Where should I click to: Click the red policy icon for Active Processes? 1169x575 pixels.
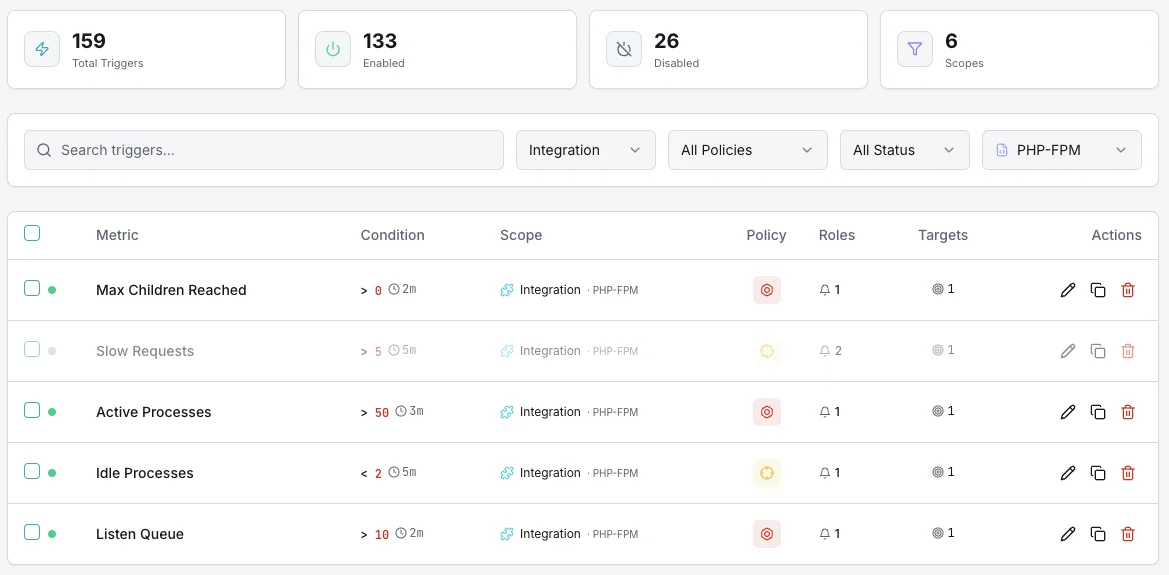pyautogui.click(x=766, y=412)
